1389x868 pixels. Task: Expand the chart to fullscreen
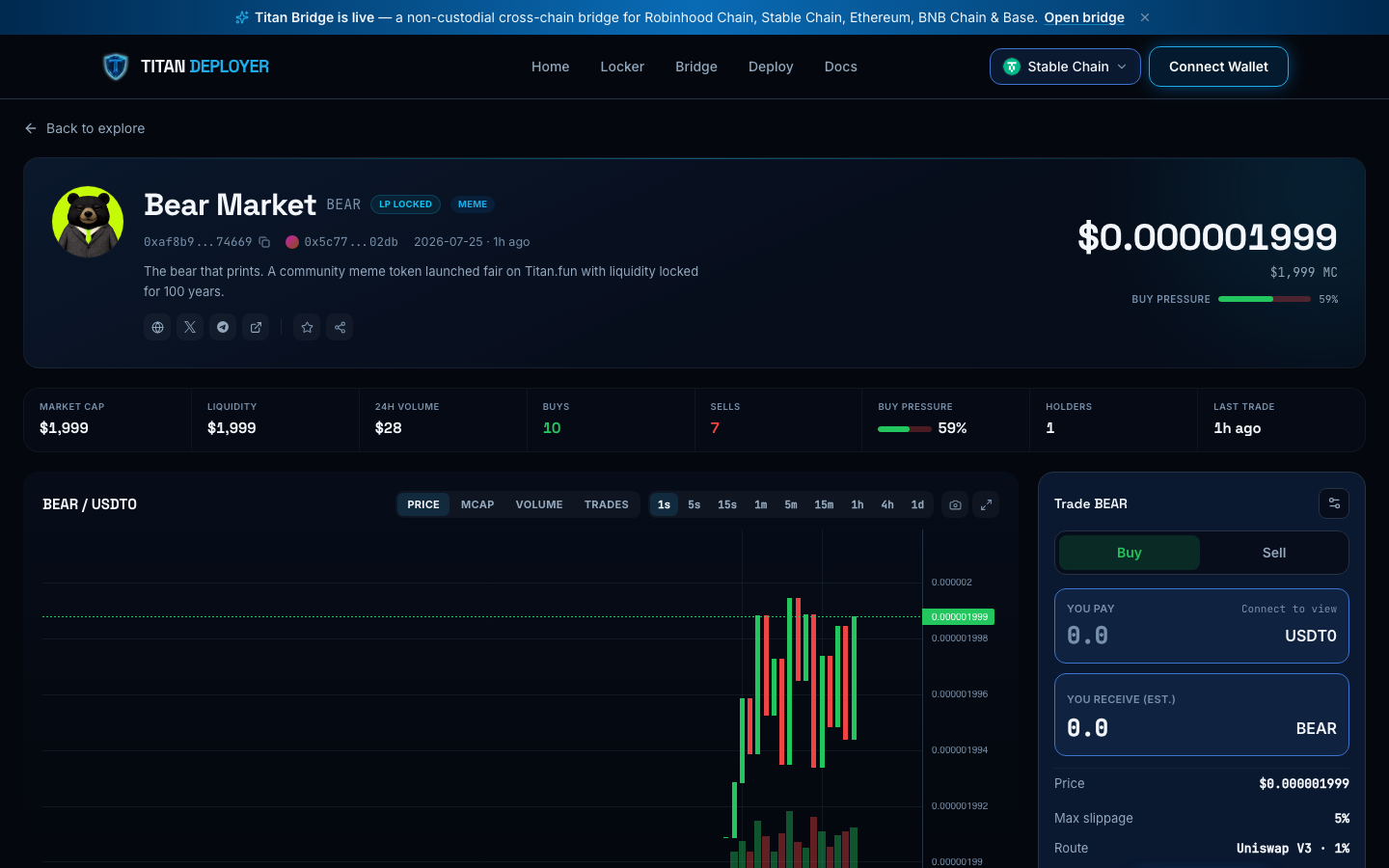(x=986, y=504)
